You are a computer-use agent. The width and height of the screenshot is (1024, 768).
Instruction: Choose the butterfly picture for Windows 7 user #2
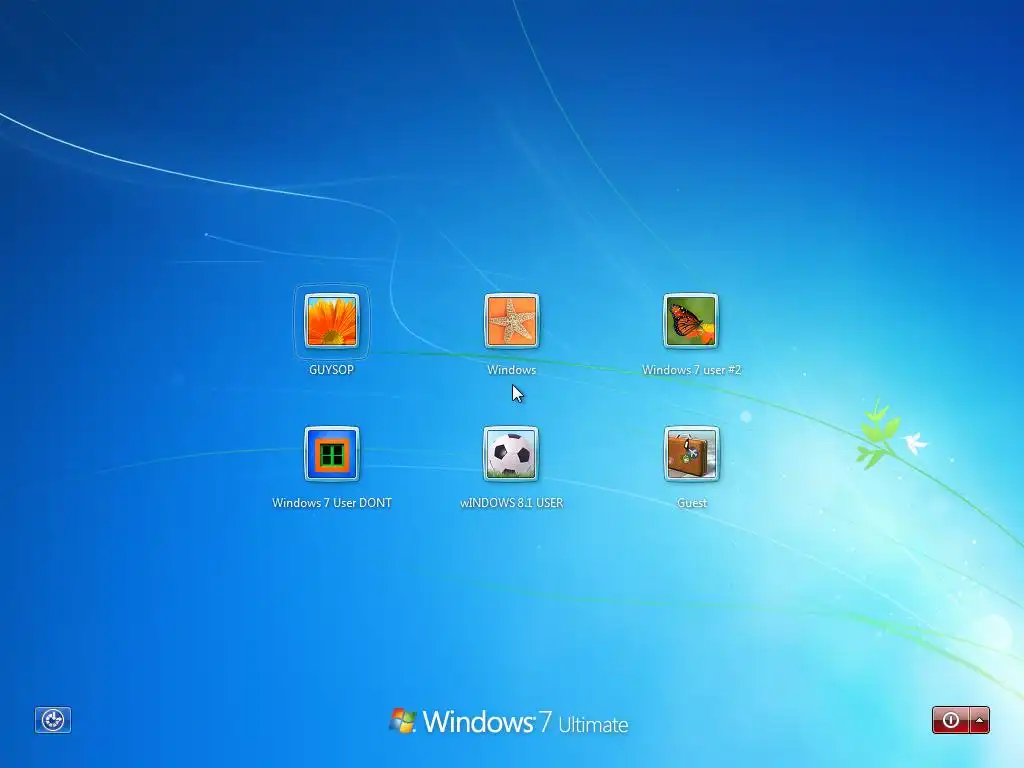pyautogui.click(x=691, y=321)
